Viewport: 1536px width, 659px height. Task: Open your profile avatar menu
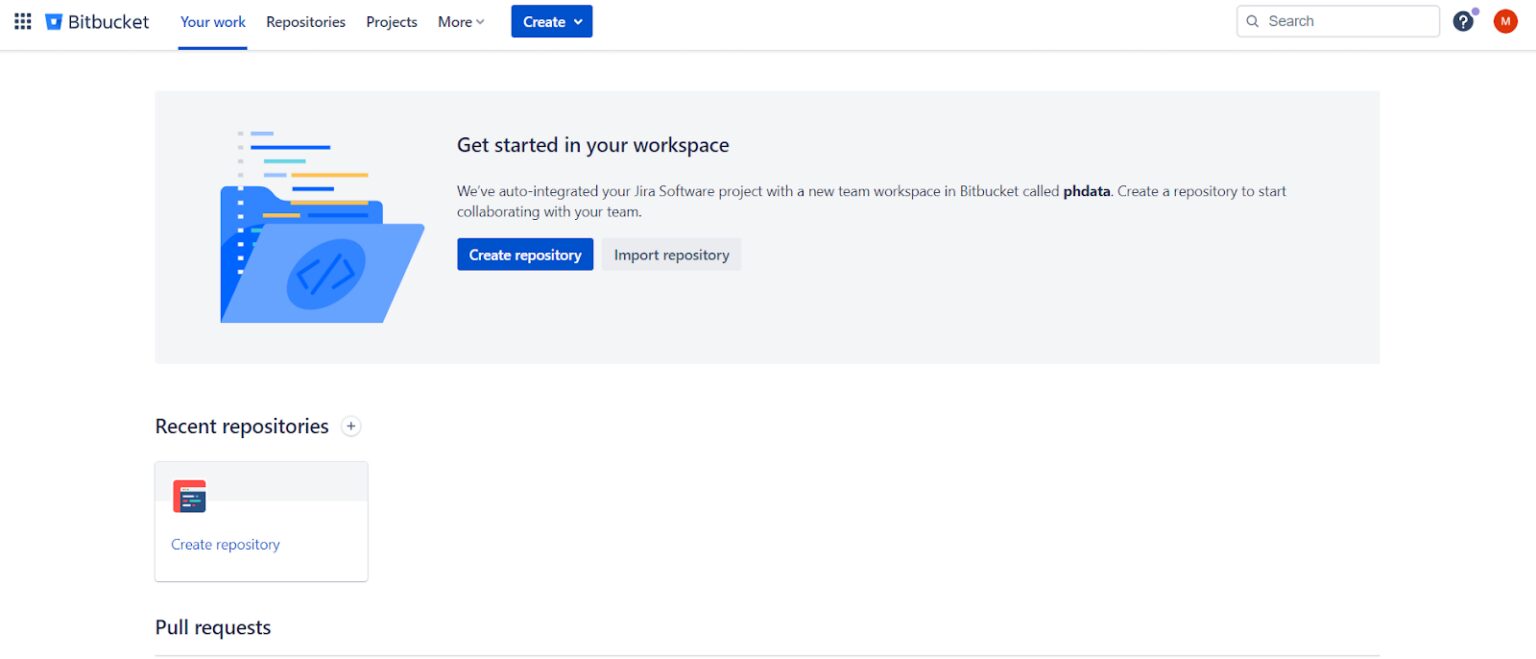click(1505, 20)
